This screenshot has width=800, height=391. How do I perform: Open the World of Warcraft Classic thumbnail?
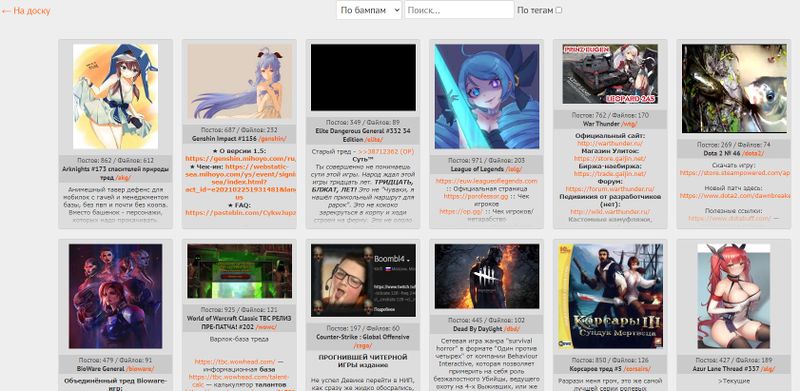click(x=239, y=271)
